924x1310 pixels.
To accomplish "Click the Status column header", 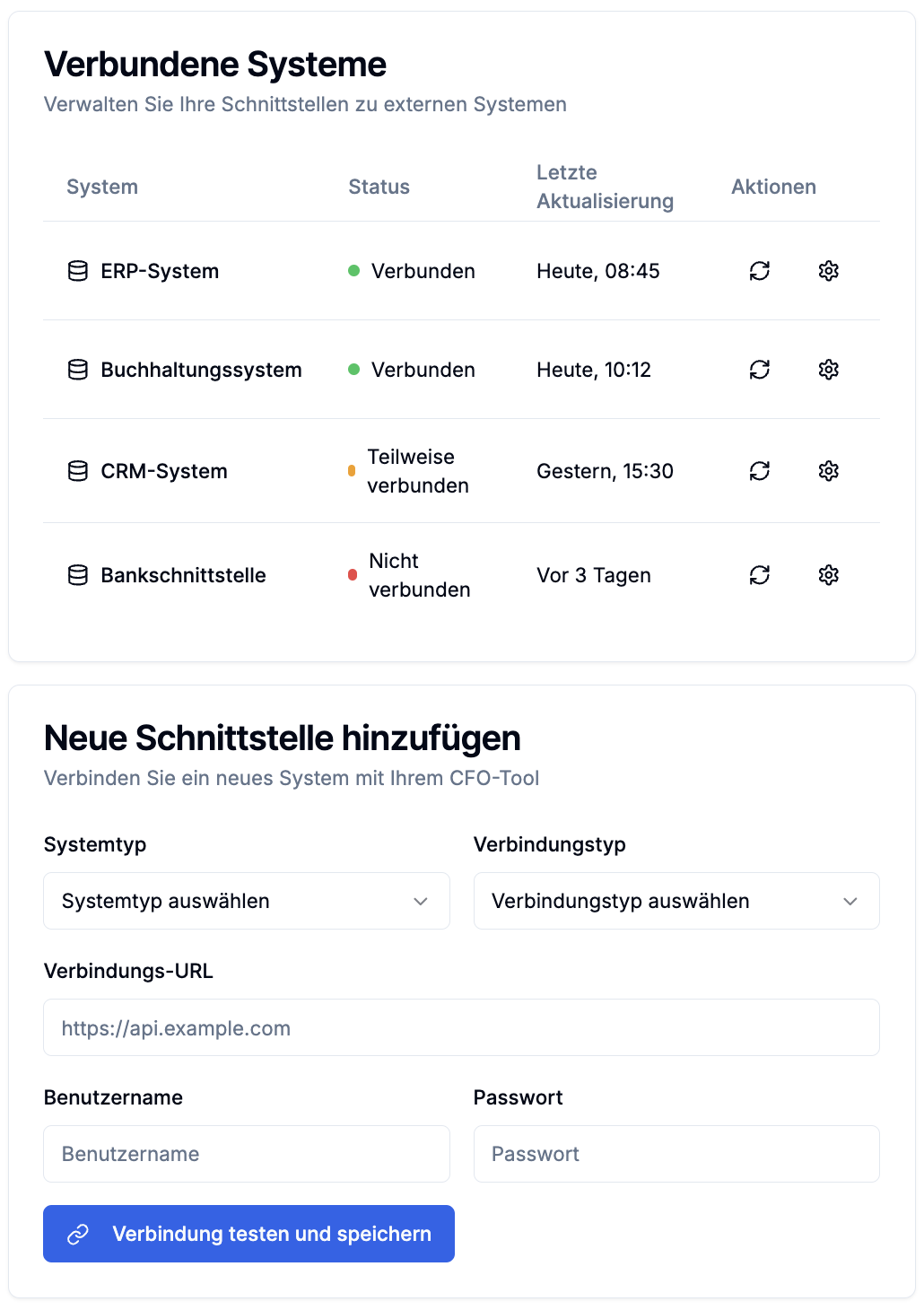I will (379, 187).
